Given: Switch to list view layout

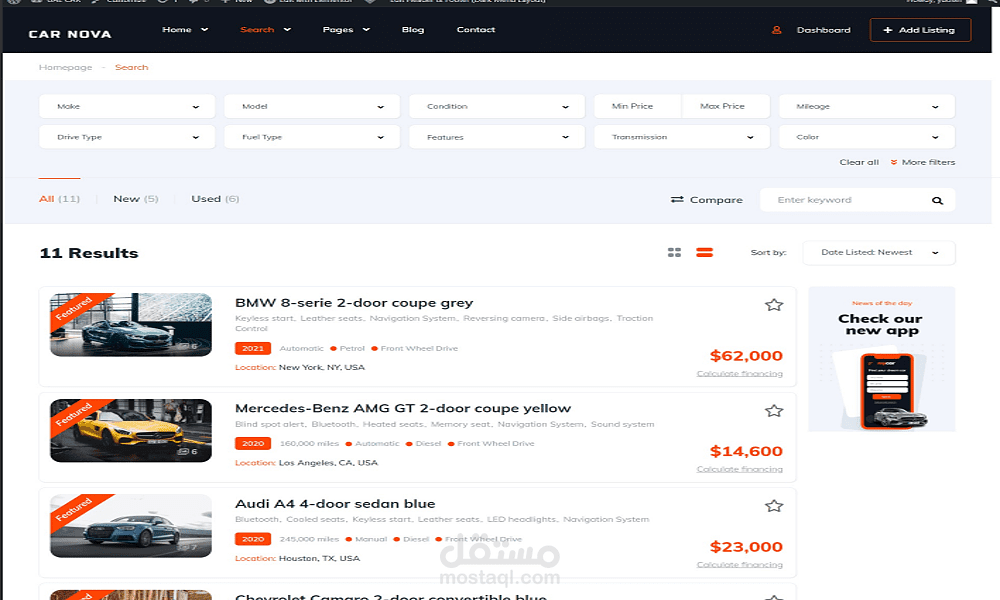Looking at the screenshot, I should click(704, 252).
